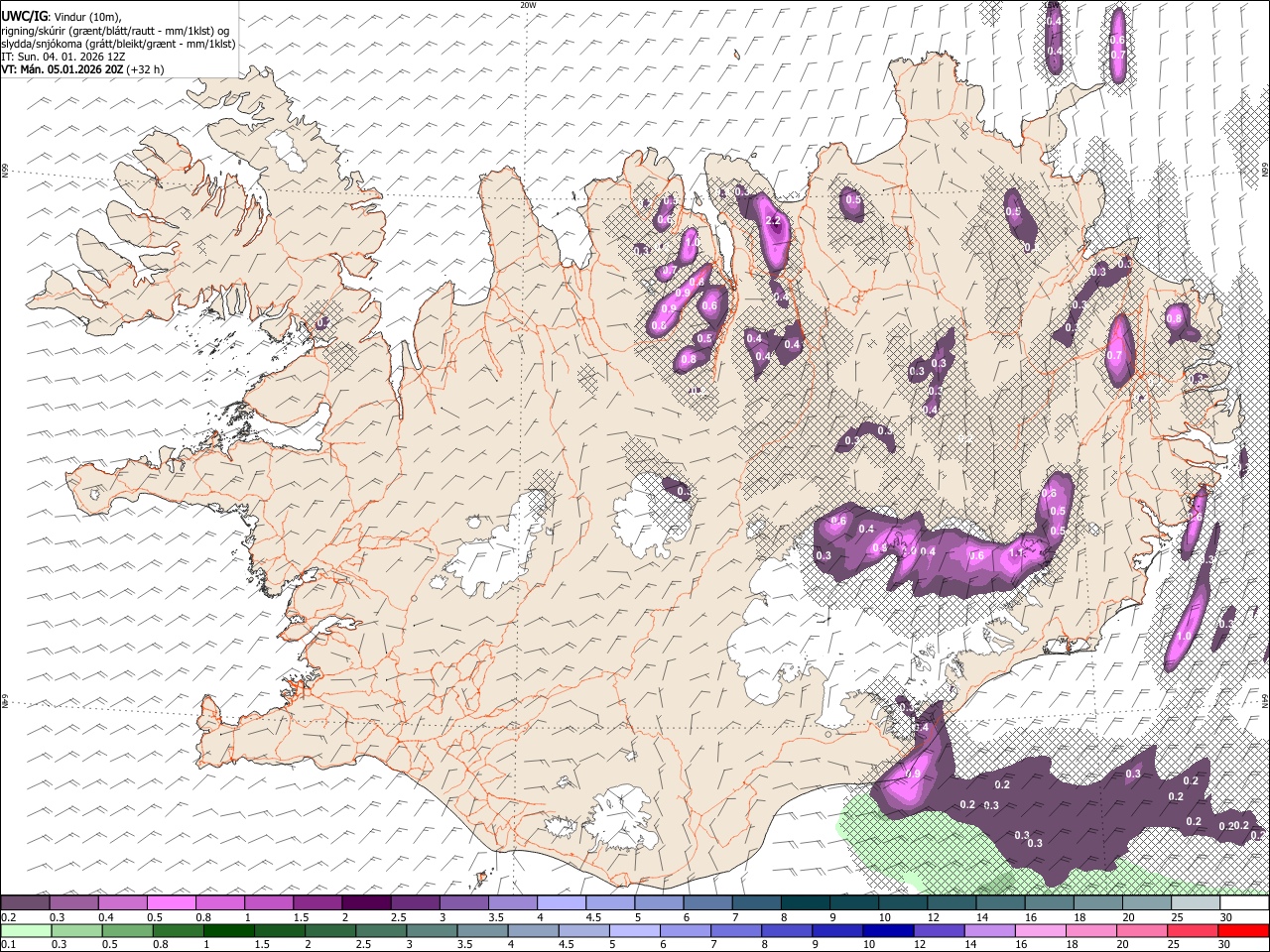Click the 'VT: Mán. 05.01.2026 20Z' text
Screen dimensions: 1270x952
[62, 69]
